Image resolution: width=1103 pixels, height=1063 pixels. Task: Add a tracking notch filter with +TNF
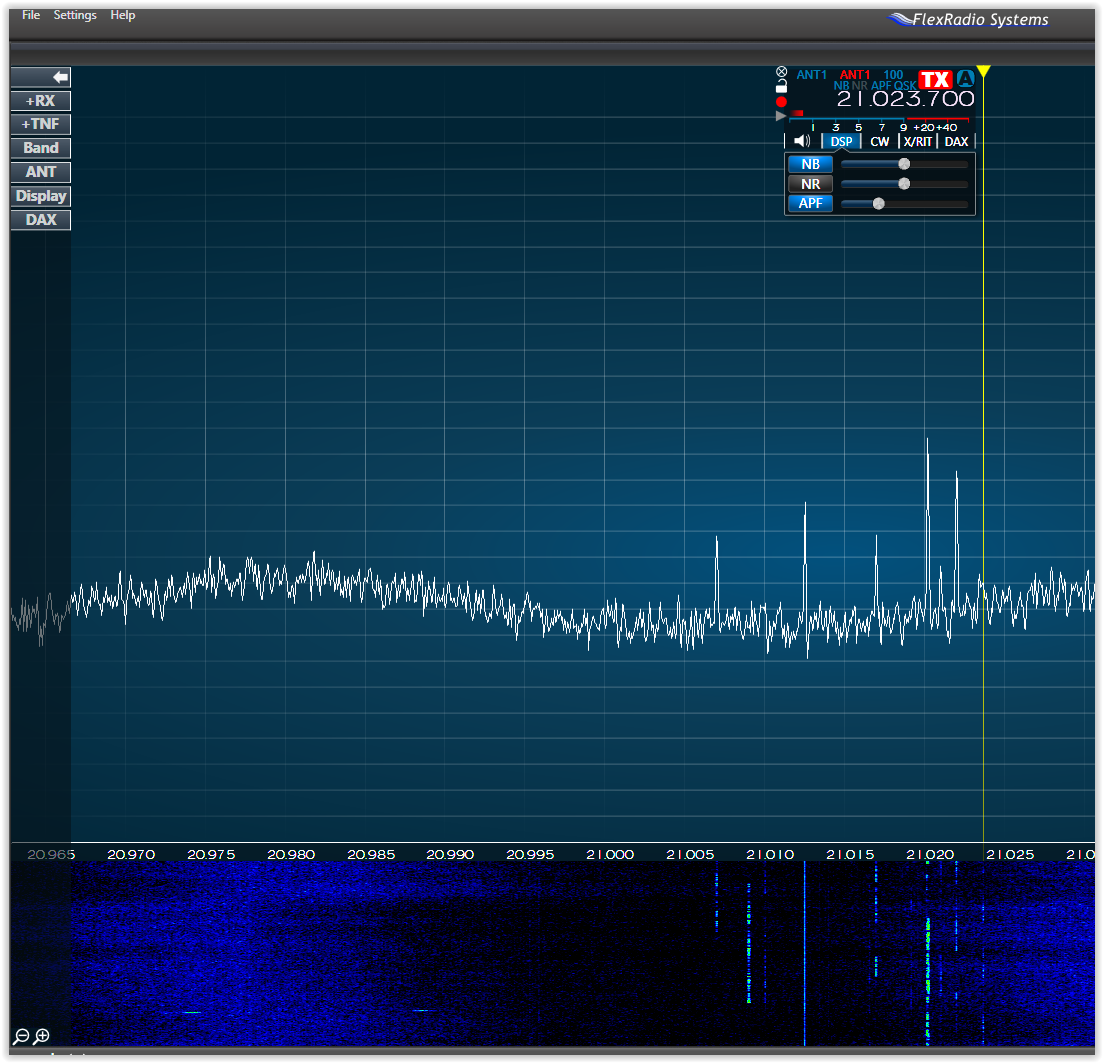tap(40, 123)
